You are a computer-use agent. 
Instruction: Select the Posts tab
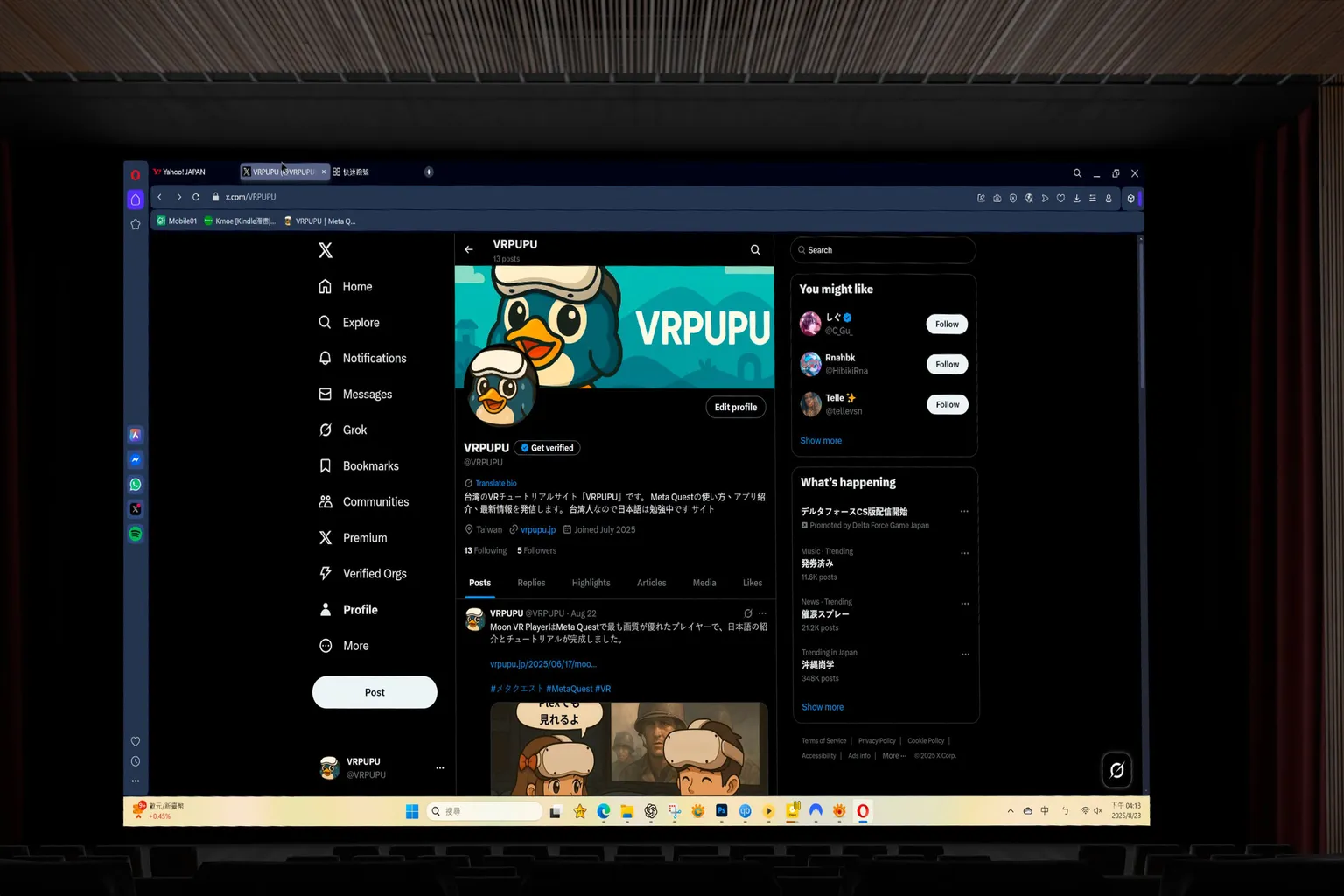point(479,583)
